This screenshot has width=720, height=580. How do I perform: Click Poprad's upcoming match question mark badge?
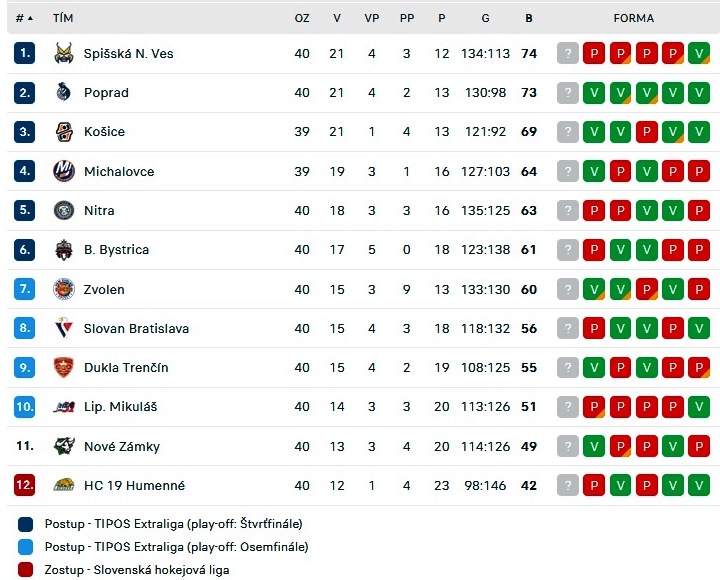click(568, 93)
